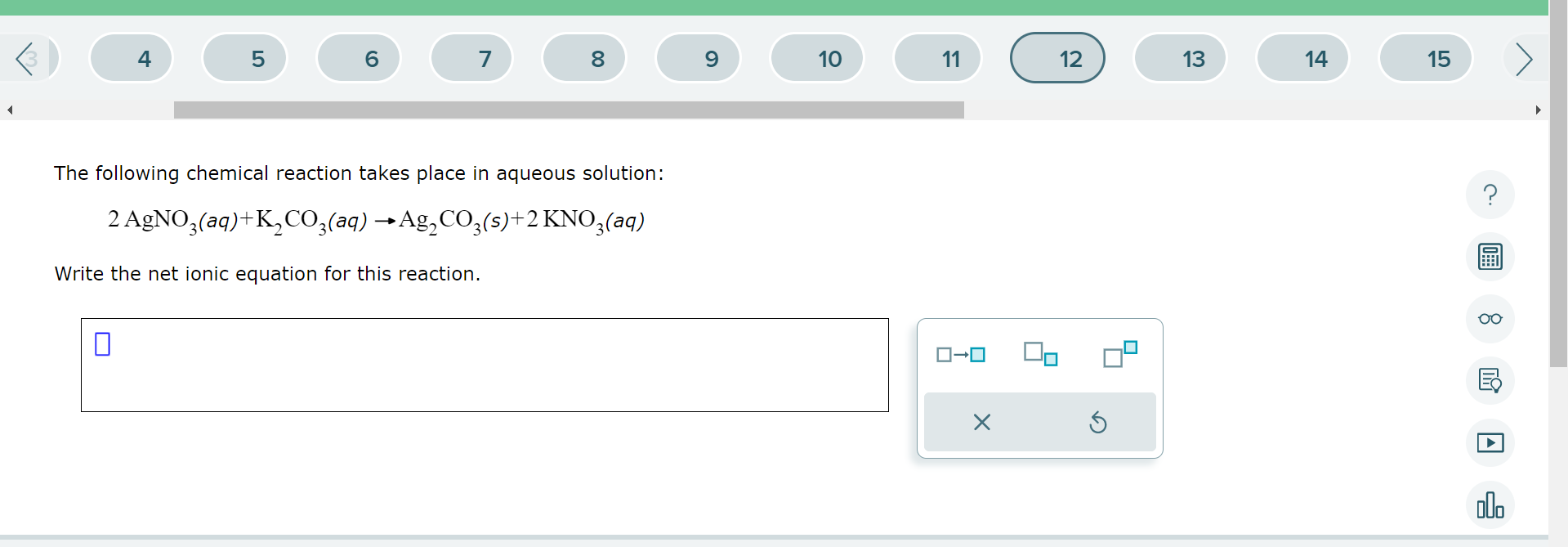Toggle the reading glasses accessibility view
The image size is (1568, 547).
point(1490,320)
